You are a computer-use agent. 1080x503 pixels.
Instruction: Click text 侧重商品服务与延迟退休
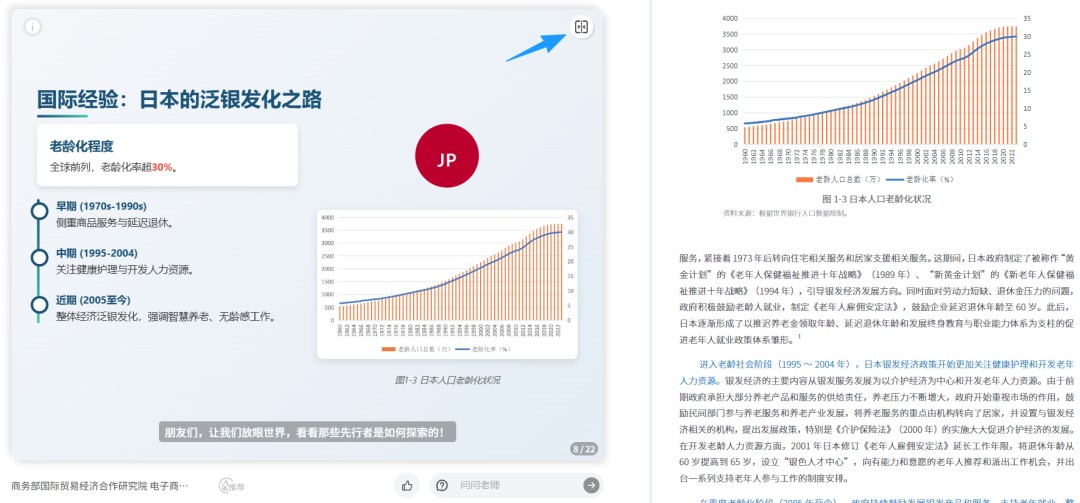114,223
